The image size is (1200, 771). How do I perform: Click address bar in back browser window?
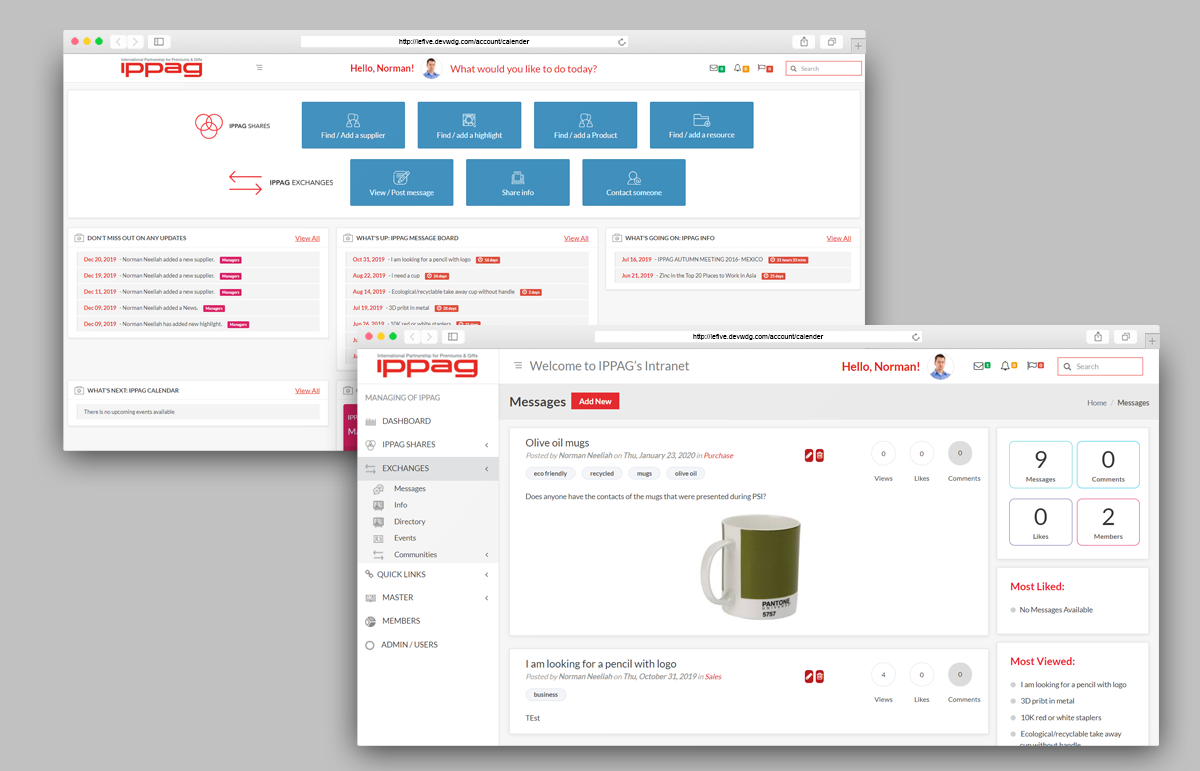click(x=464, y=42)
